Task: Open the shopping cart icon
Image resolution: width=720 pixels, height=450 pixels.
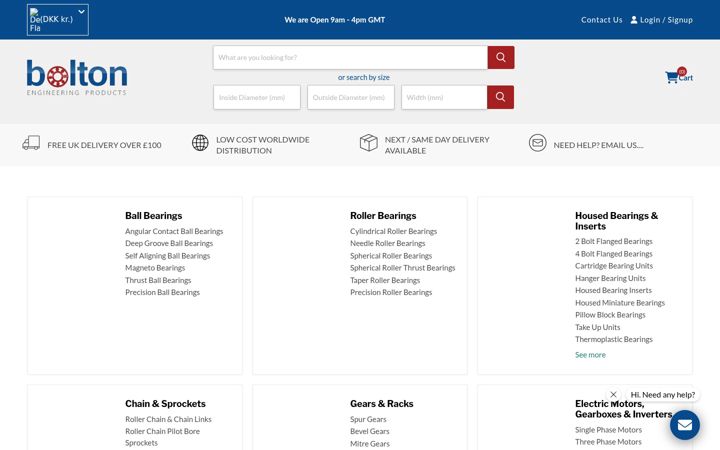Action: pyautogui.click(x=672, y=77)
